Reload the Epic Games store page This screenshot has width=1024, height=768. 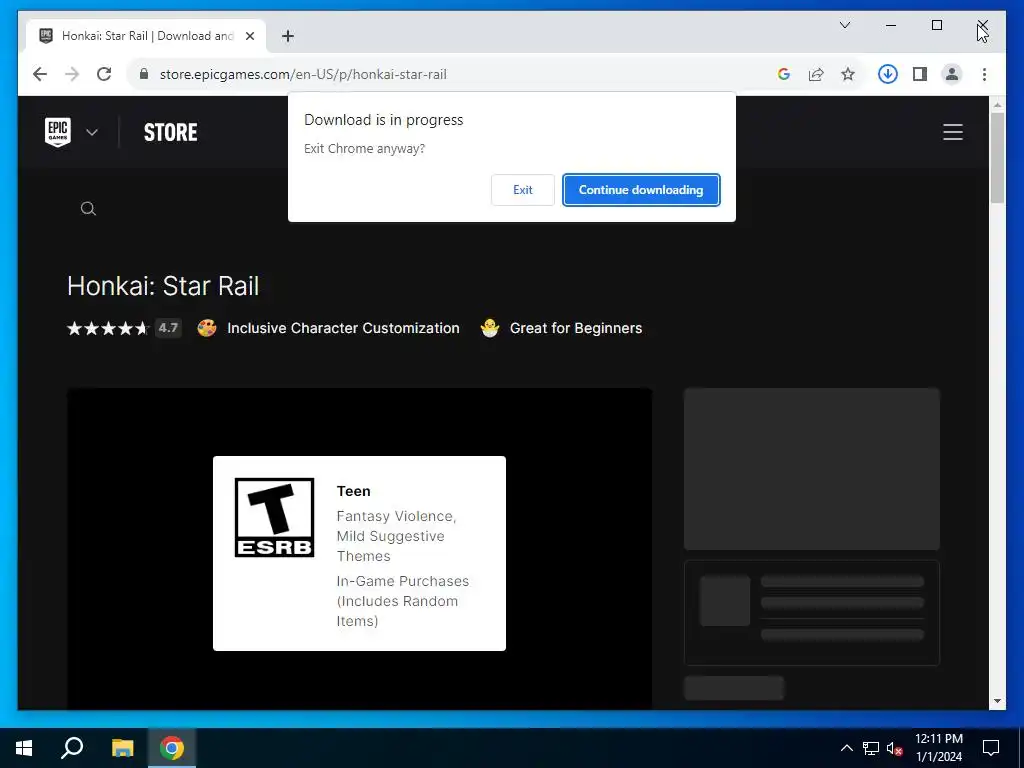[x=104, y=74]
